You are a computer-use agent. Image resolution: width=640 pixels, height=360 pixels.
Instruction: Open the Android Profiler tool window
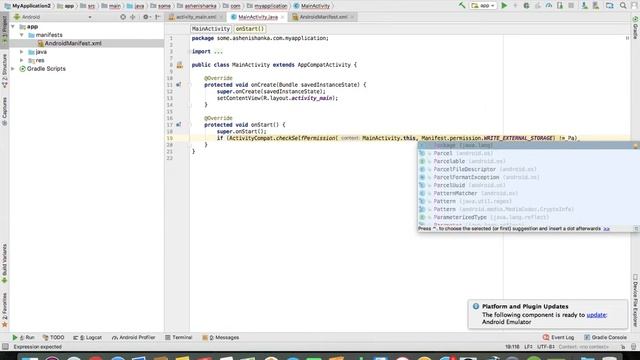point(133,338)
